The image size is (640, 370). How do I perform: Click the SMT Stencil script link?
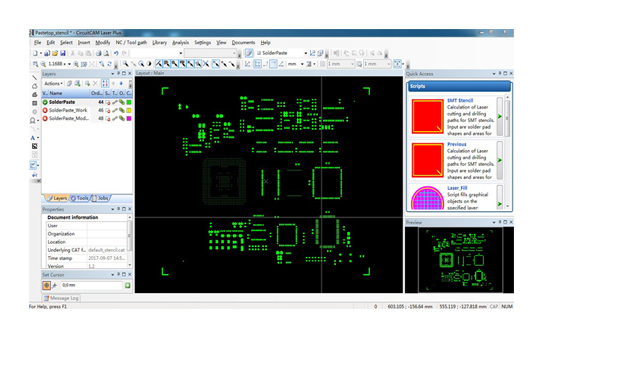tap(460, 100)
